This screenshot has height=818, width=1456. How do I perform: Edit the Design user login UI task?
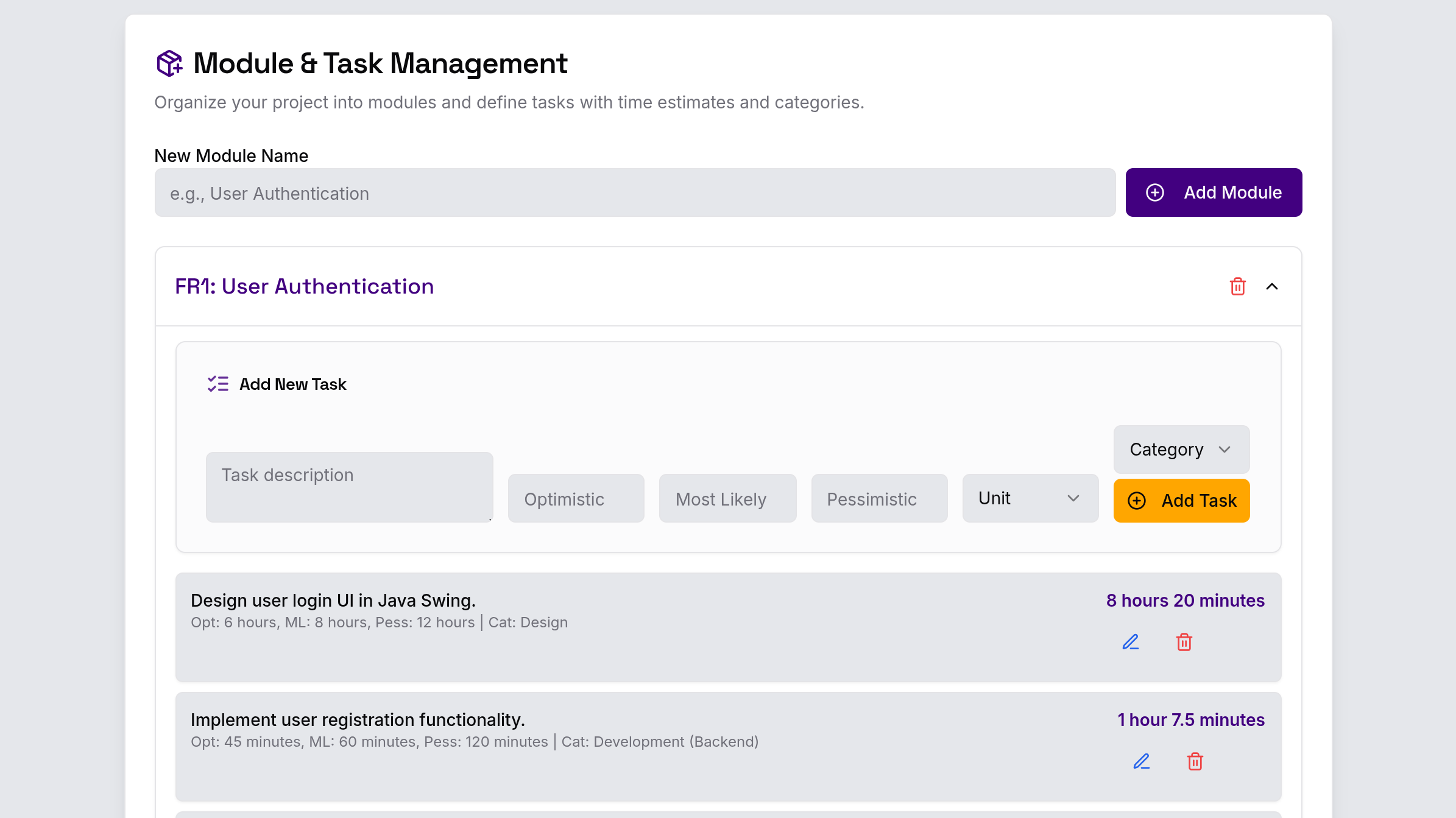(x=1131, y=642)
